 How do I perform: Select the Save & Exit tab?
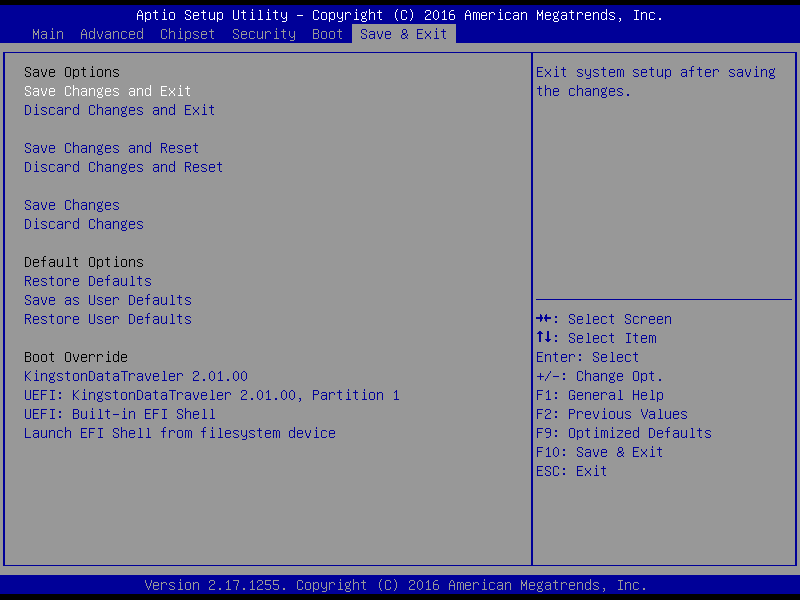click(x=404, y=34)
